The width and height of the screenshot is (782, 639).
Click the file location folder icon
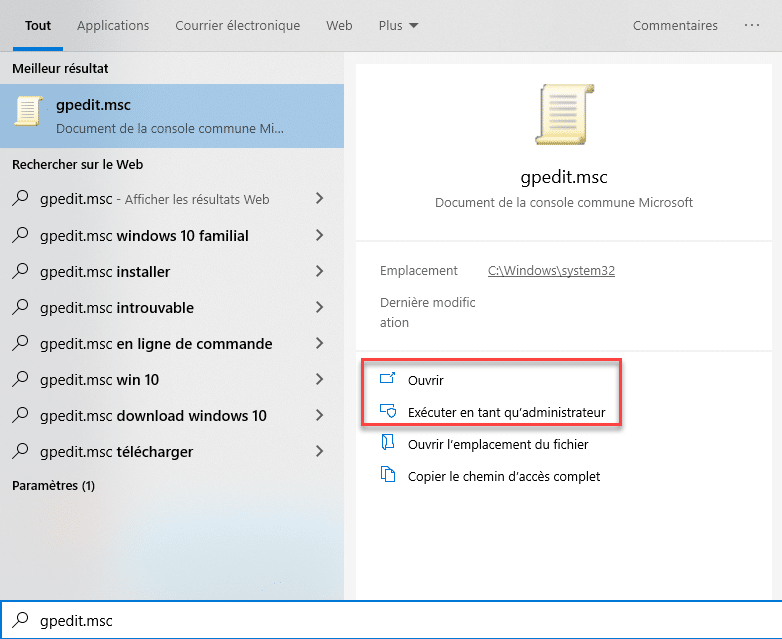(x=388, y=444)
